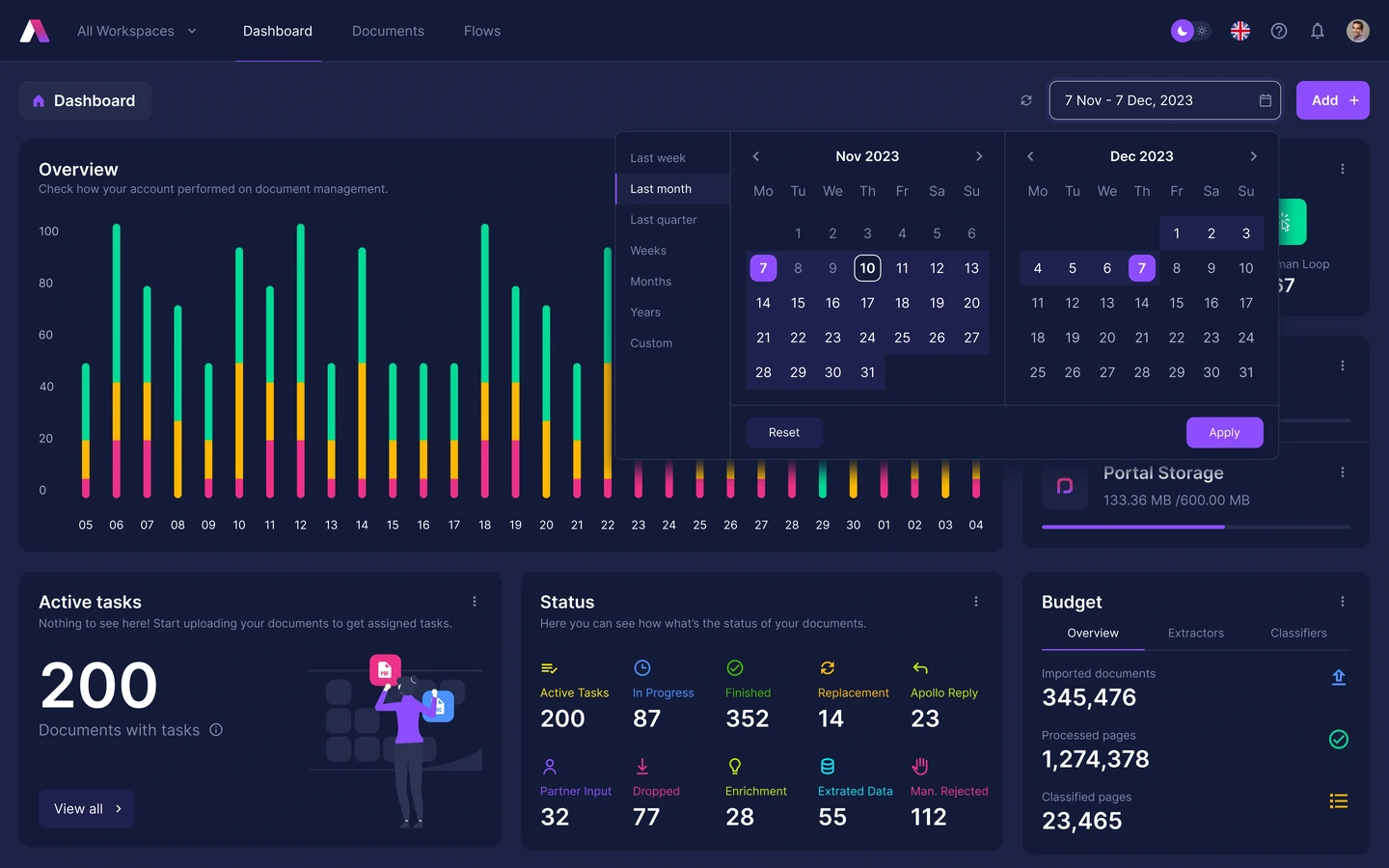Open the Documents tab in top navigation
The image size is (1389, 868).
(x=388, y=31)
